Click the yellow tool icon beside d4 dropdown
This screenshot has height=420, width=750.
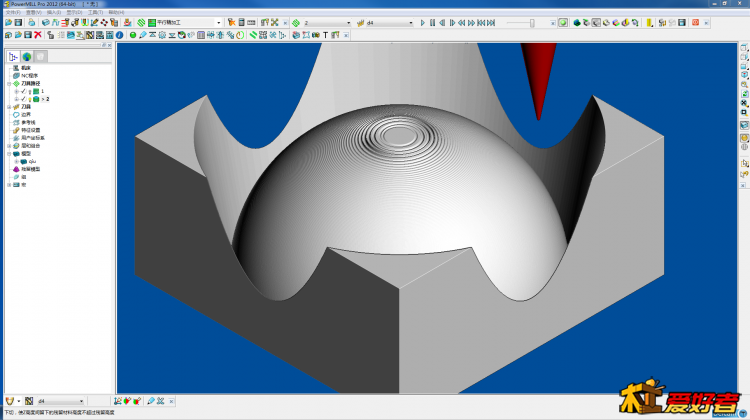[361, 22]
